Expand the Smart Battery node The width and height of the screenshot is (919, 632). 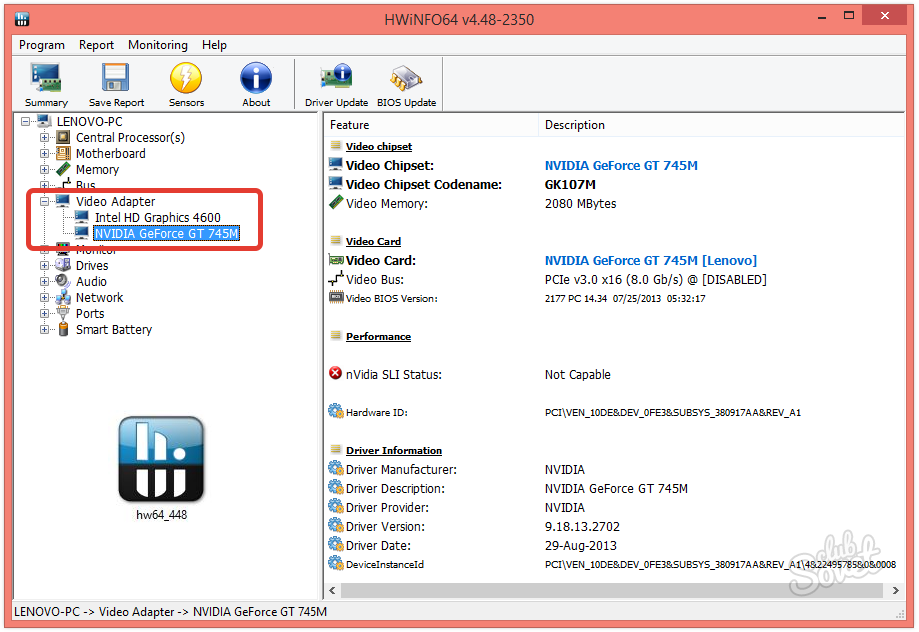point(44,330)
